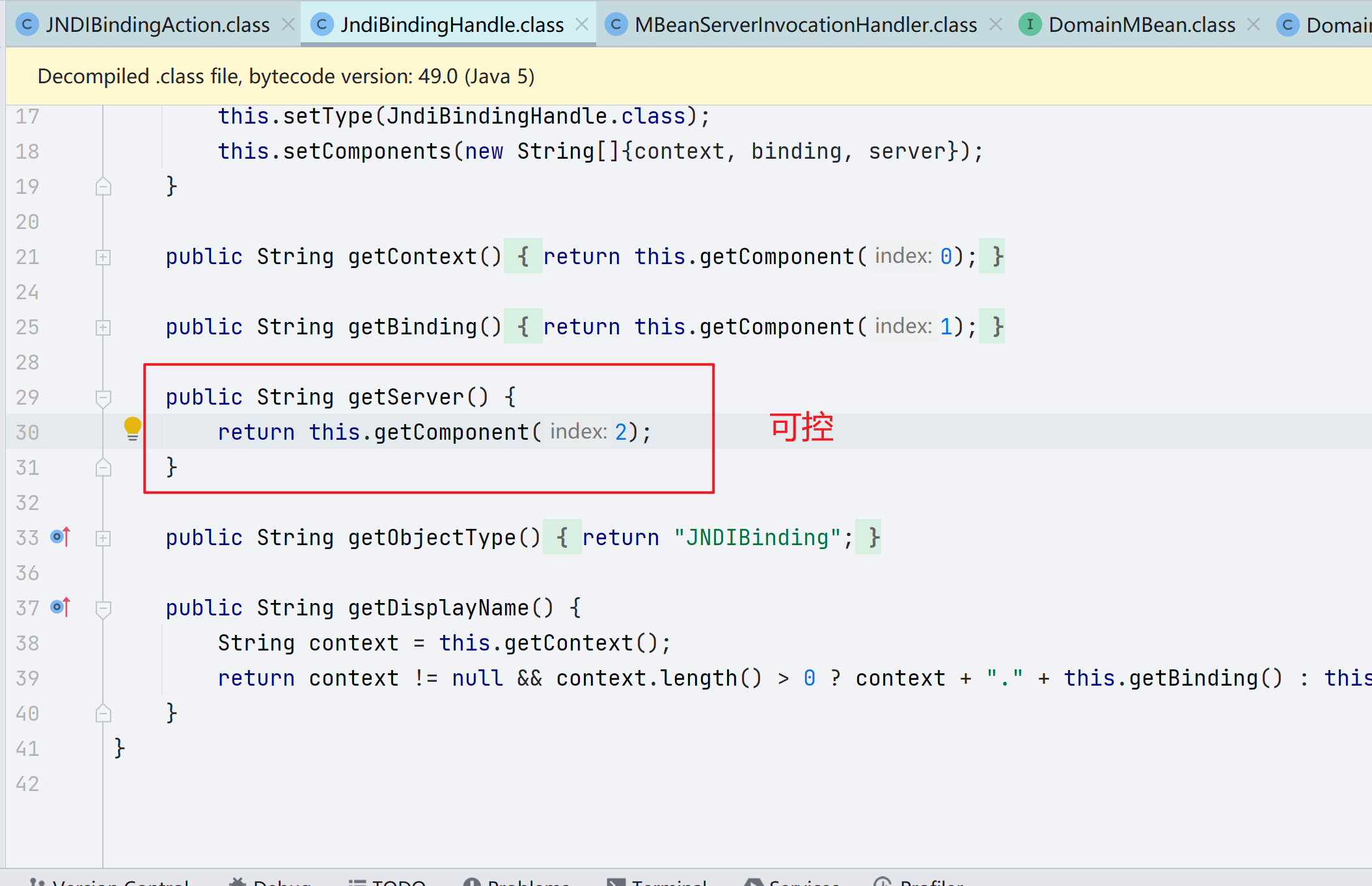Expand folded getBinding method on line 25
1372x886 pixels.
point(103,328)
